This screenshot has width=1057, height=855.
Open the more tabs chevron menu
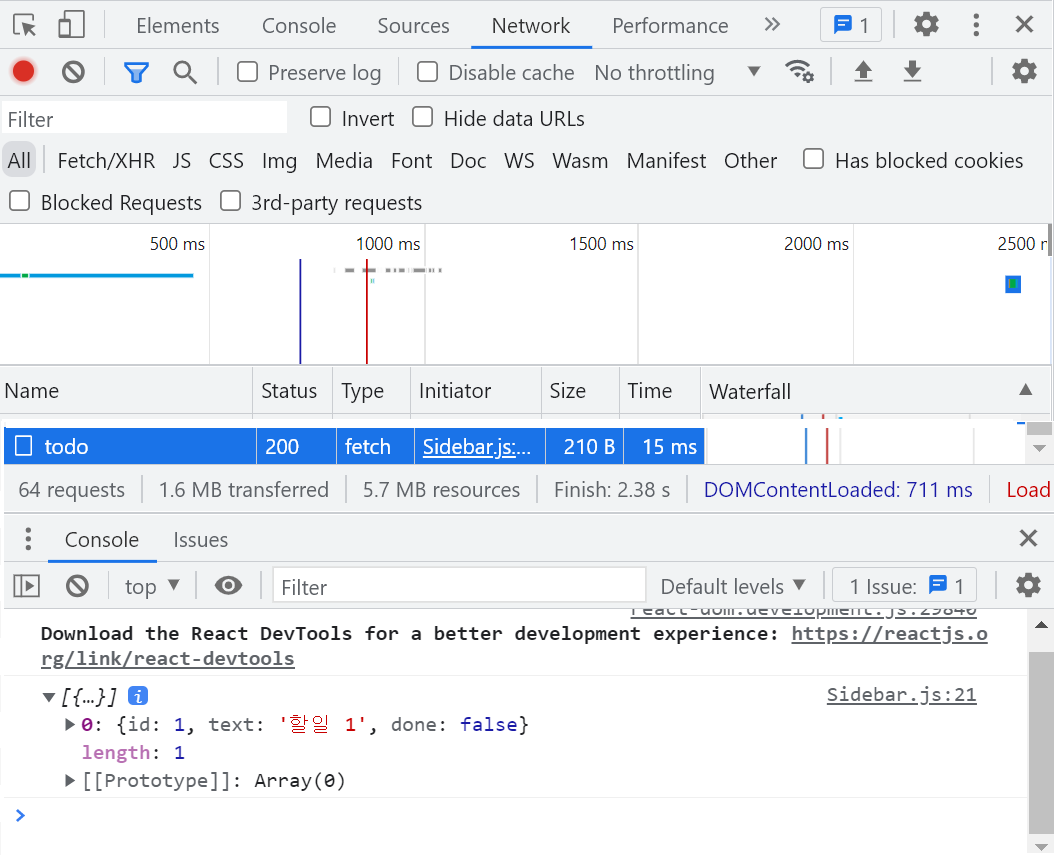point(772,25)
